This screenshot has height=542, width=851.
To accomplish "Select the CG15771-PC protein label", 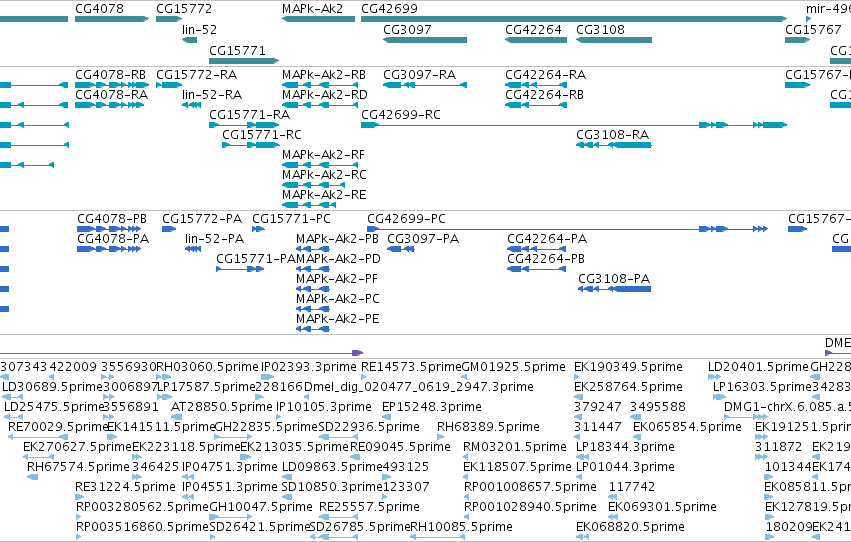I will tap(291, 219).
